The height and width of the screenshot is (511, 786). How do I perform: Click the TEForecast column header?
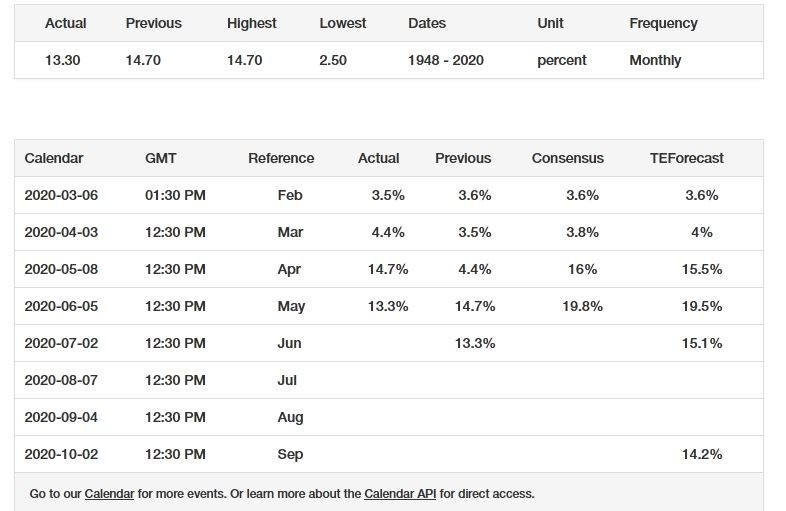click(687, 158)
